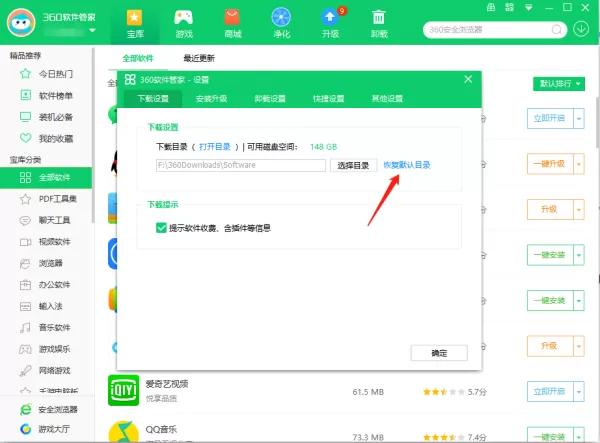Confirm settings with 确定 button

point(439,353)
